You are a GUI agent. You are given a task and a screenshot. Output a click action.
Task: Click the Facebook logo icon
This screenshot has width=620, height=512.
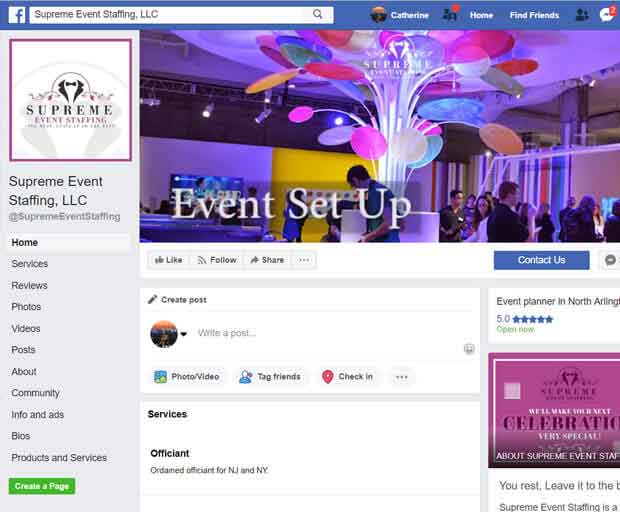(17, 15)
